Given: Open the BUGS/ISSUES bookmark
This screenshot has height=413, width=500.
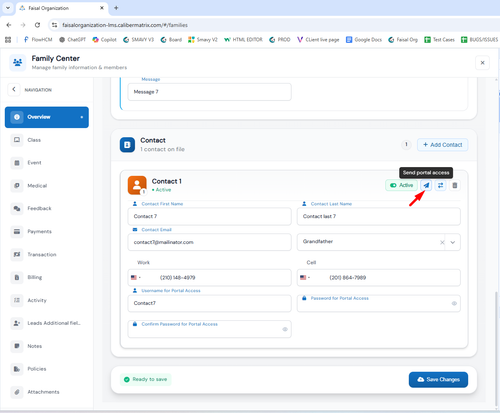Looking at the screenshot, I should click(x=480, y=40).
